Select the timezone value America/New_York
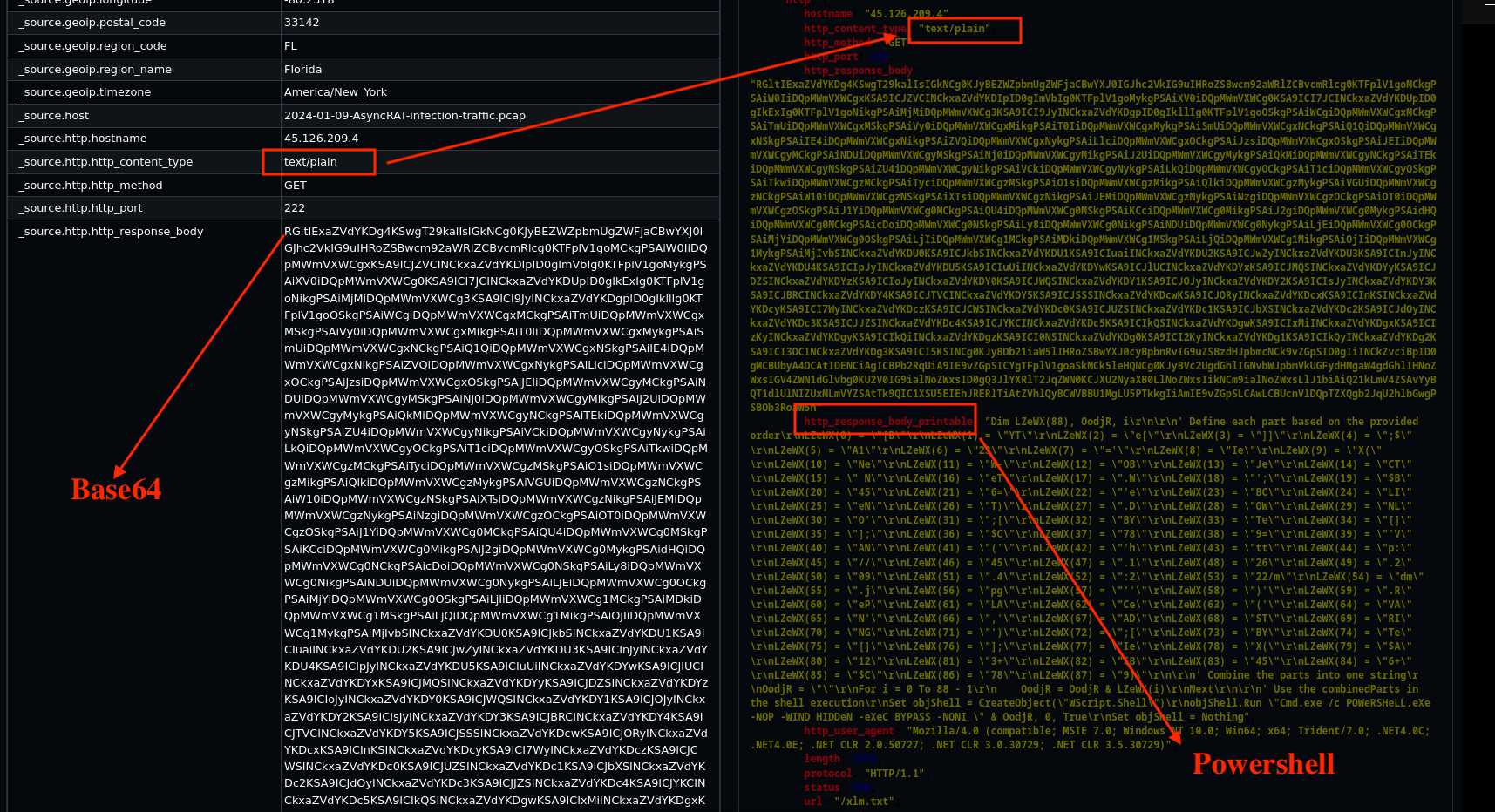Screen dimensions: 1495x812 click(x=336, y=92)
